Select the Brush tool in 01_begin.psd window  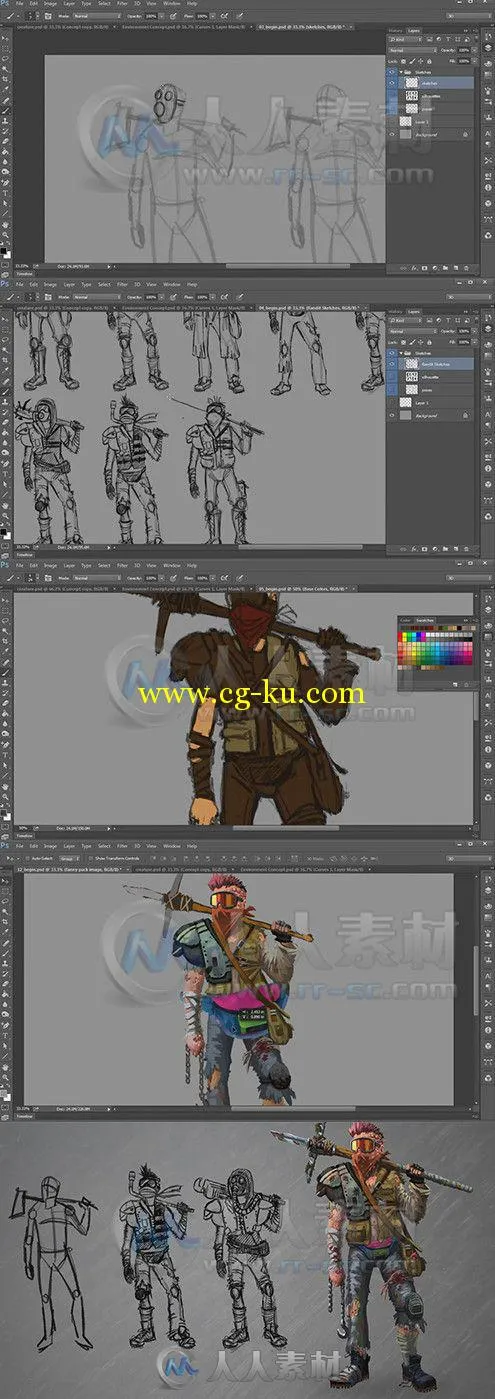tap(6, 110)
